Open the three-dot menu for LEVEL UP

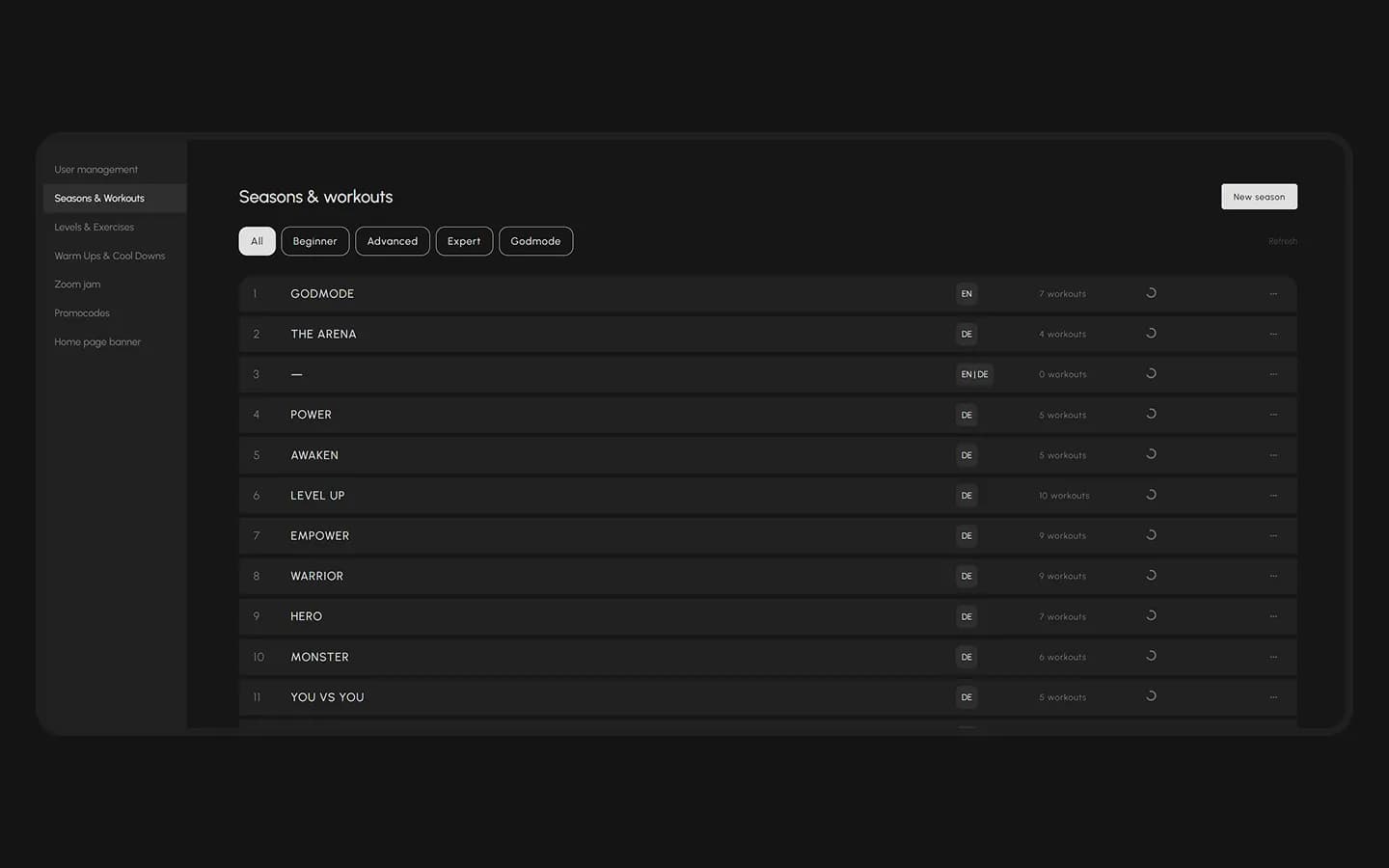1273,496
